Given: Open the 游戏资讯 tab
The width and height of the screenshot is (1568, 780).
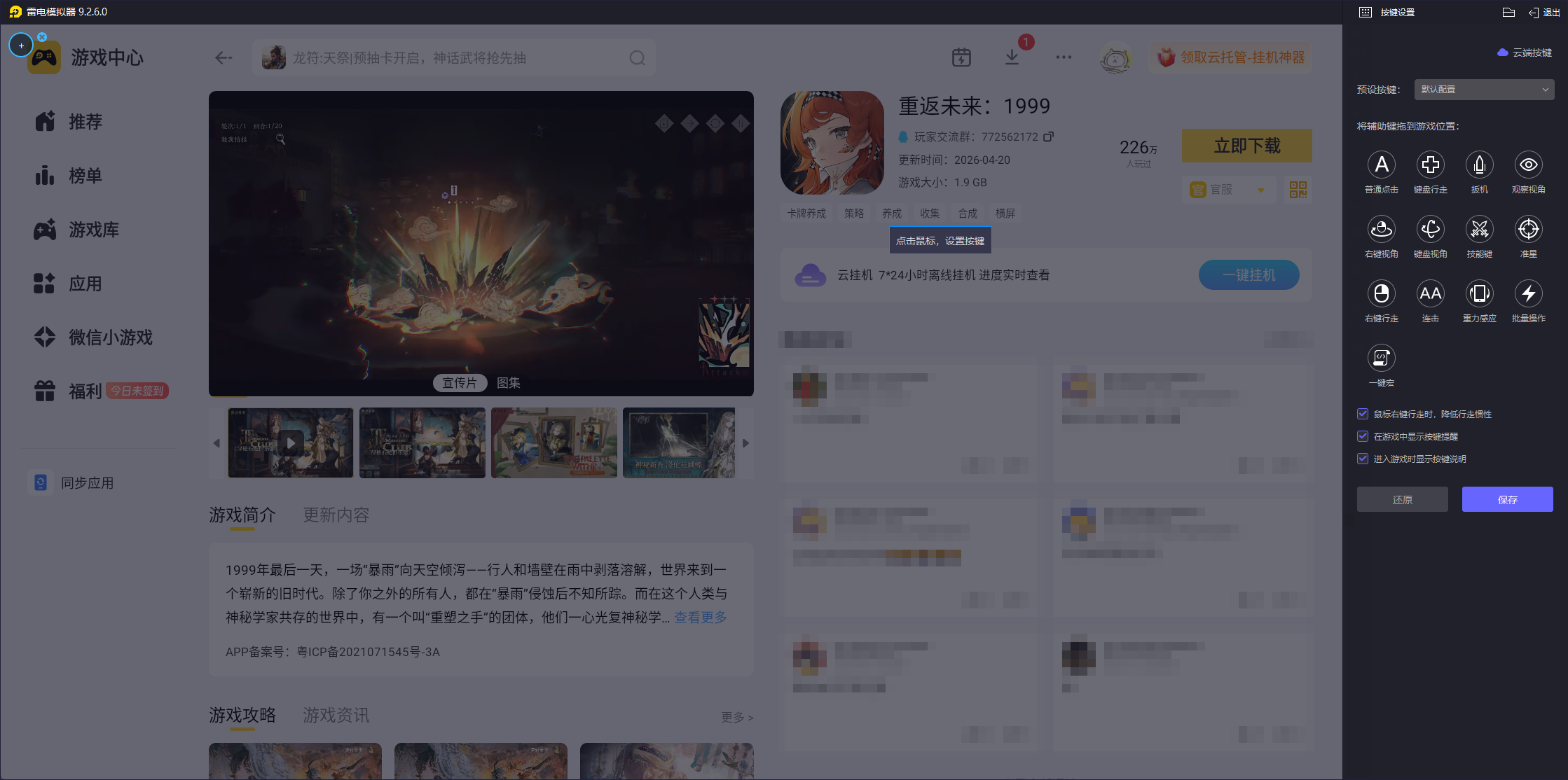Looking at the screenshot, I should (x=336, y=716).
